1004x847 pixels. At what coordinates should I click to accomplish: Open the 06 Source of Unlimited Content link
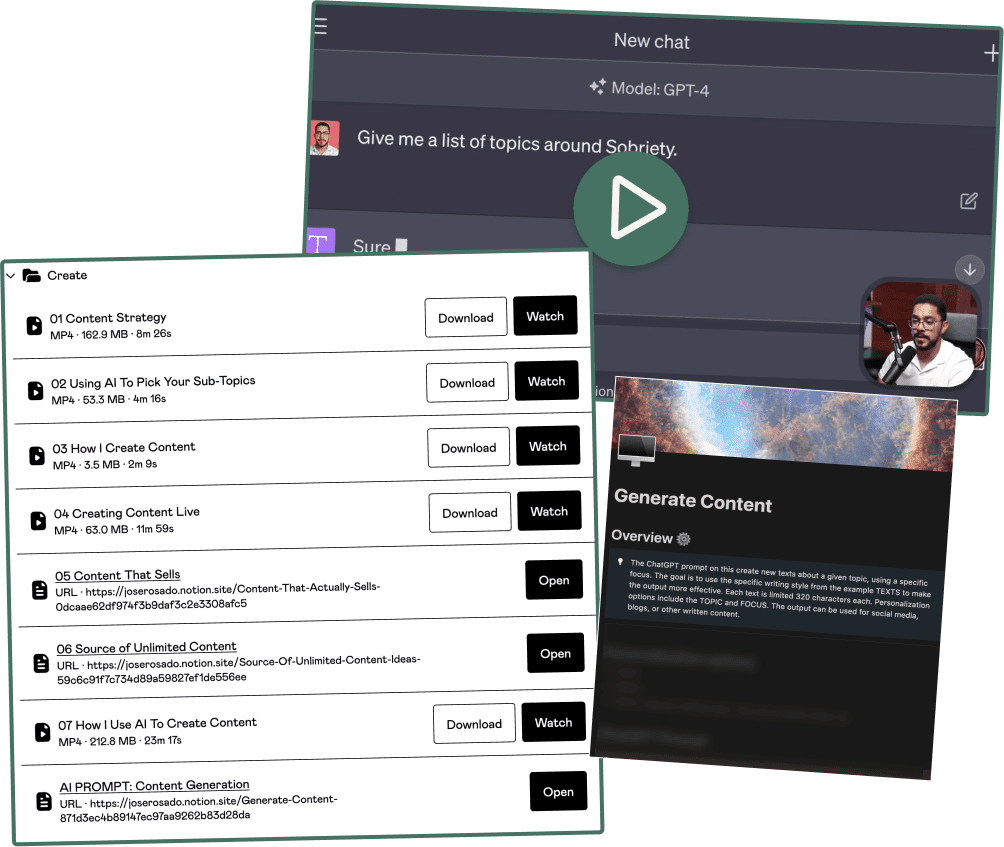(x=555, y=653)
